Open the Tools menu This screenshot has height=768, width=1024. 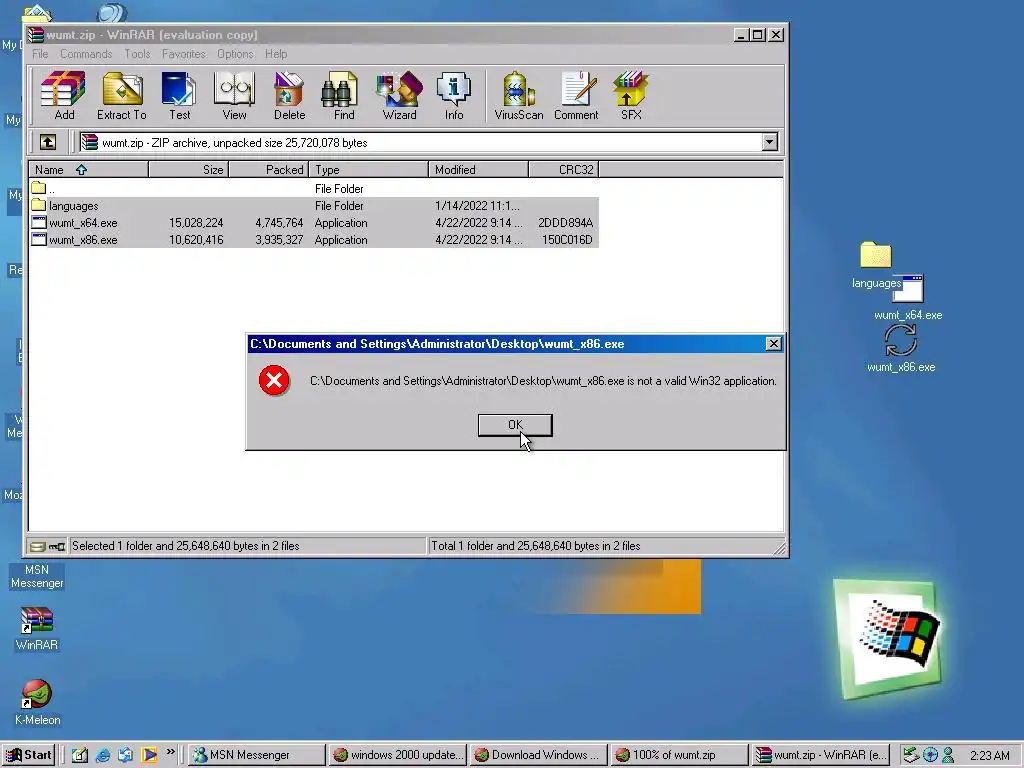click(x=137, y=54)
